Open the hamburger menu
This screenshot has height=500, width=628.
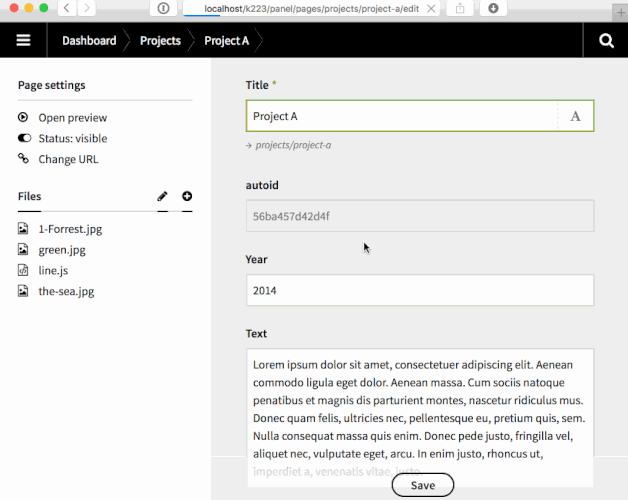(24, 41)
